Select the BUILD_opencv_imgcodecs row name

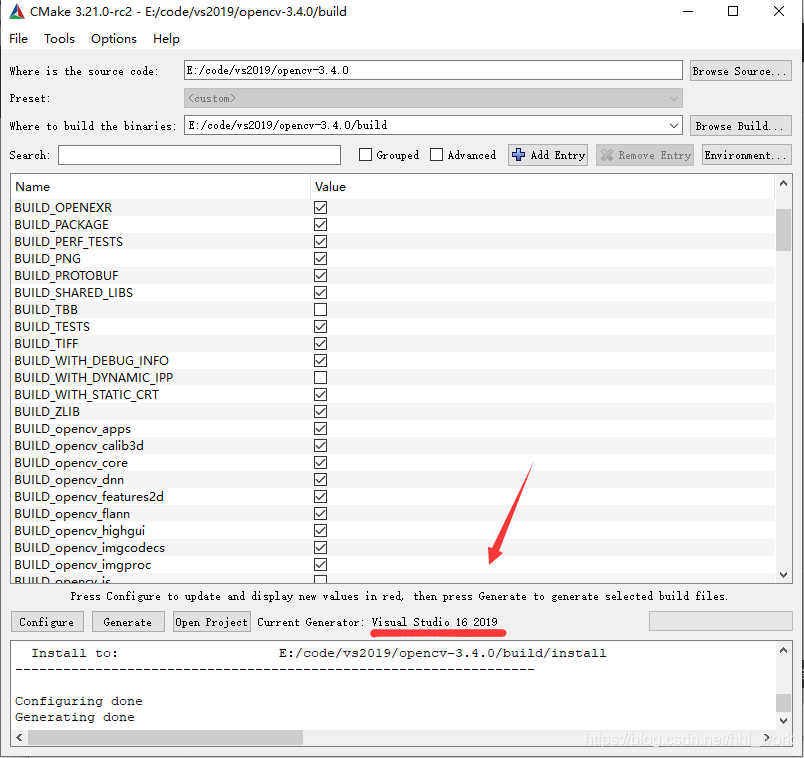[90, 548]
